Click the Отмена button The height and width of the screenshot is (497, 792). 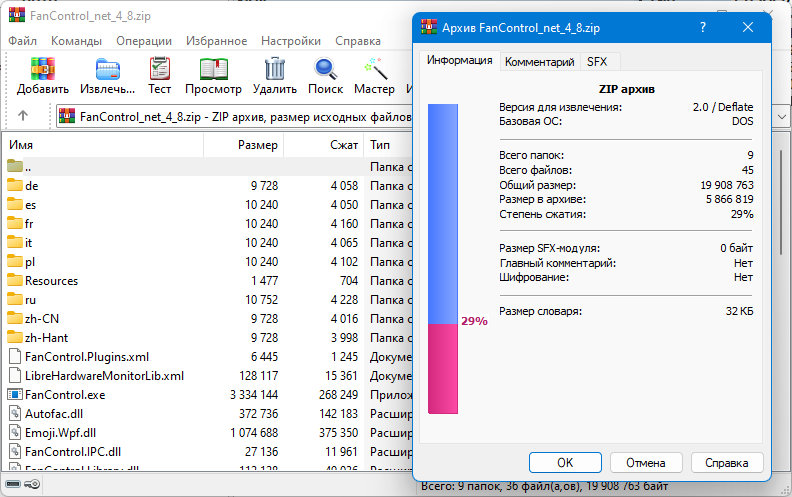coord(646,463)
